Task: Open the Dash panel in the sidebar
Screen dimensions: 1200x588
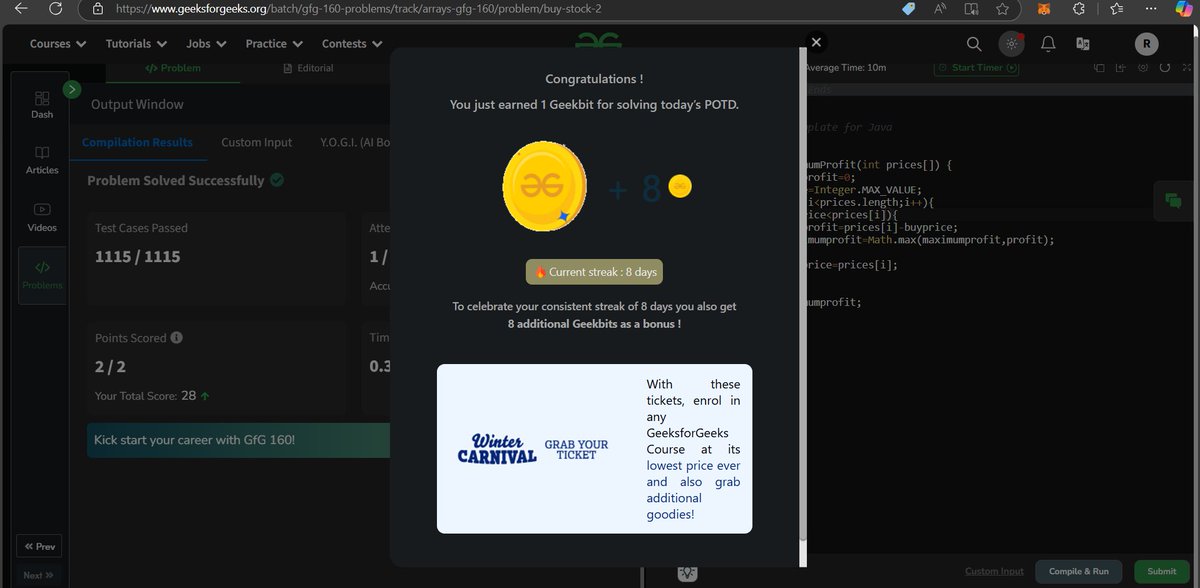Action: tap(41, 104)
